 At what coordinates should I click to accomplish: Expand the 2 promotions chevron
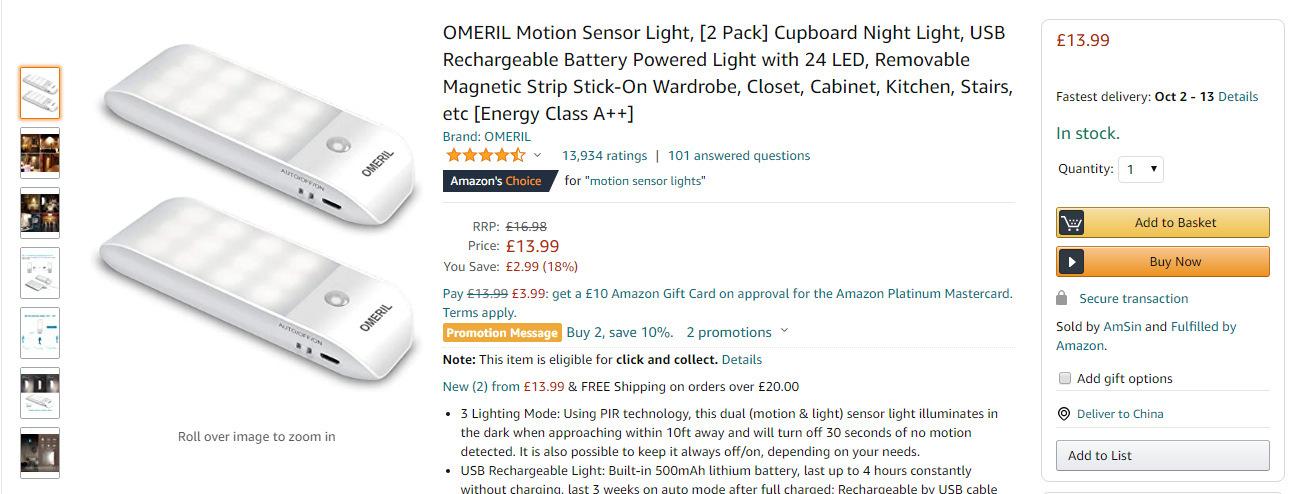tap(784, 332)
